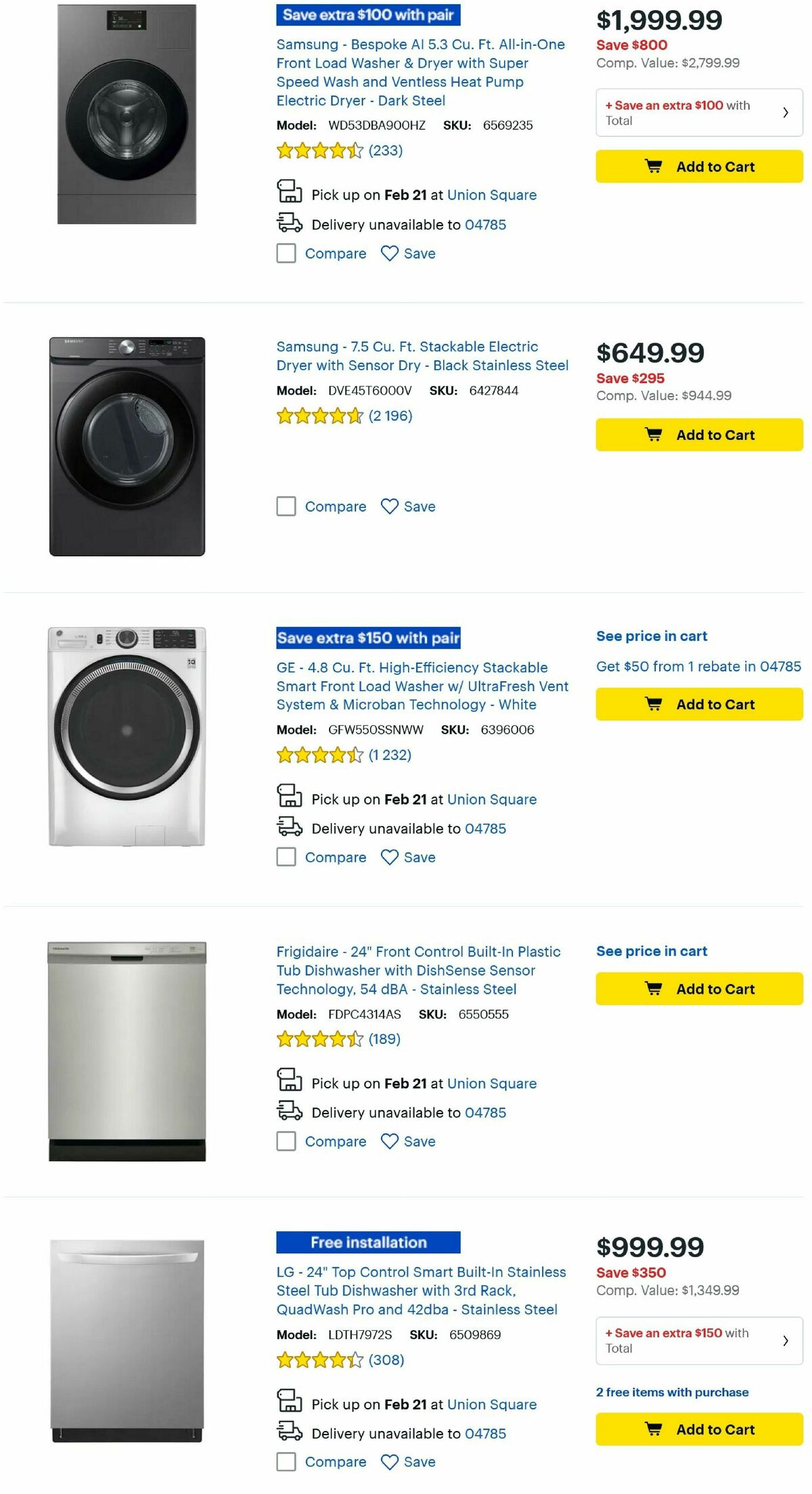Click the cart icon on Samsung Bespoke Add to Cart
The width and height of the screenshot is (812, 1494).
654,167
